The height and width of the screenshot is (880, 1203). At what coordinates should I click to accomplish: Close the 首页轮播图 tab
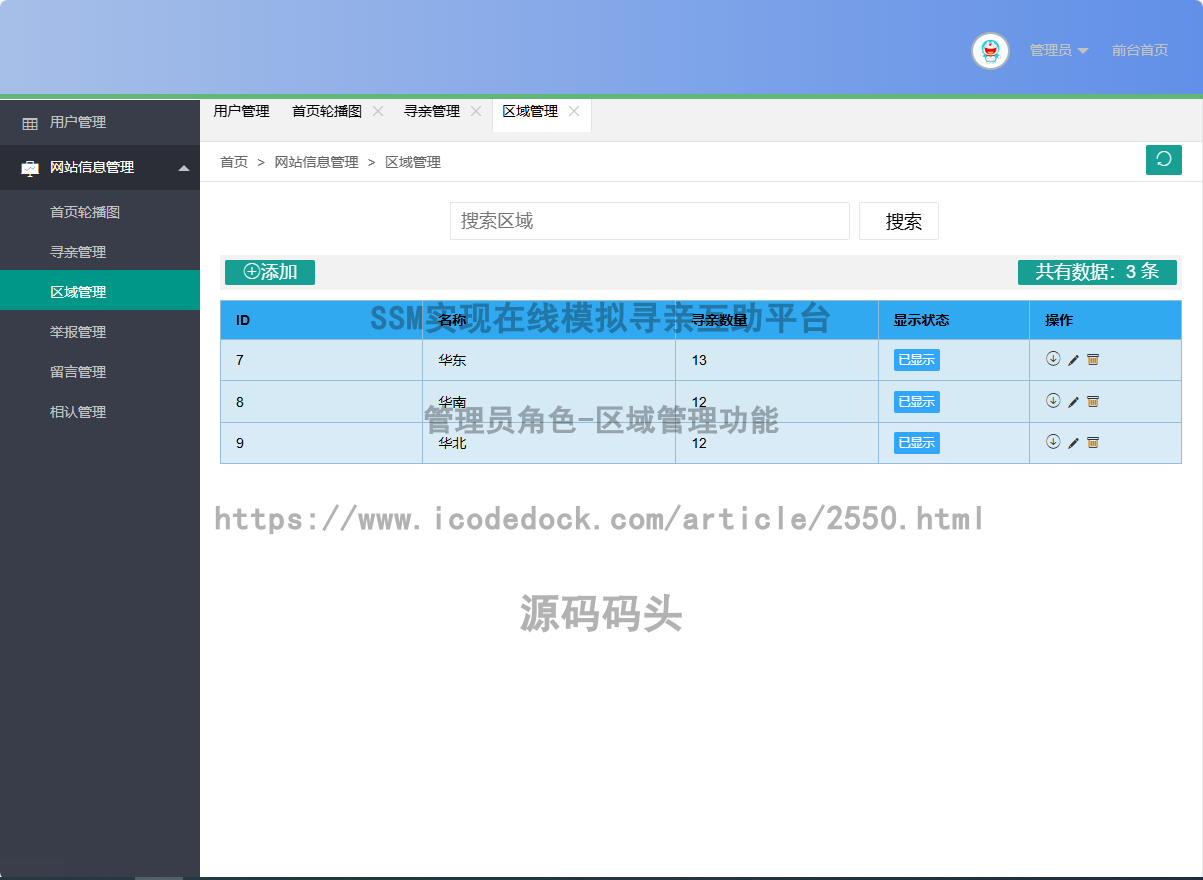378,111
